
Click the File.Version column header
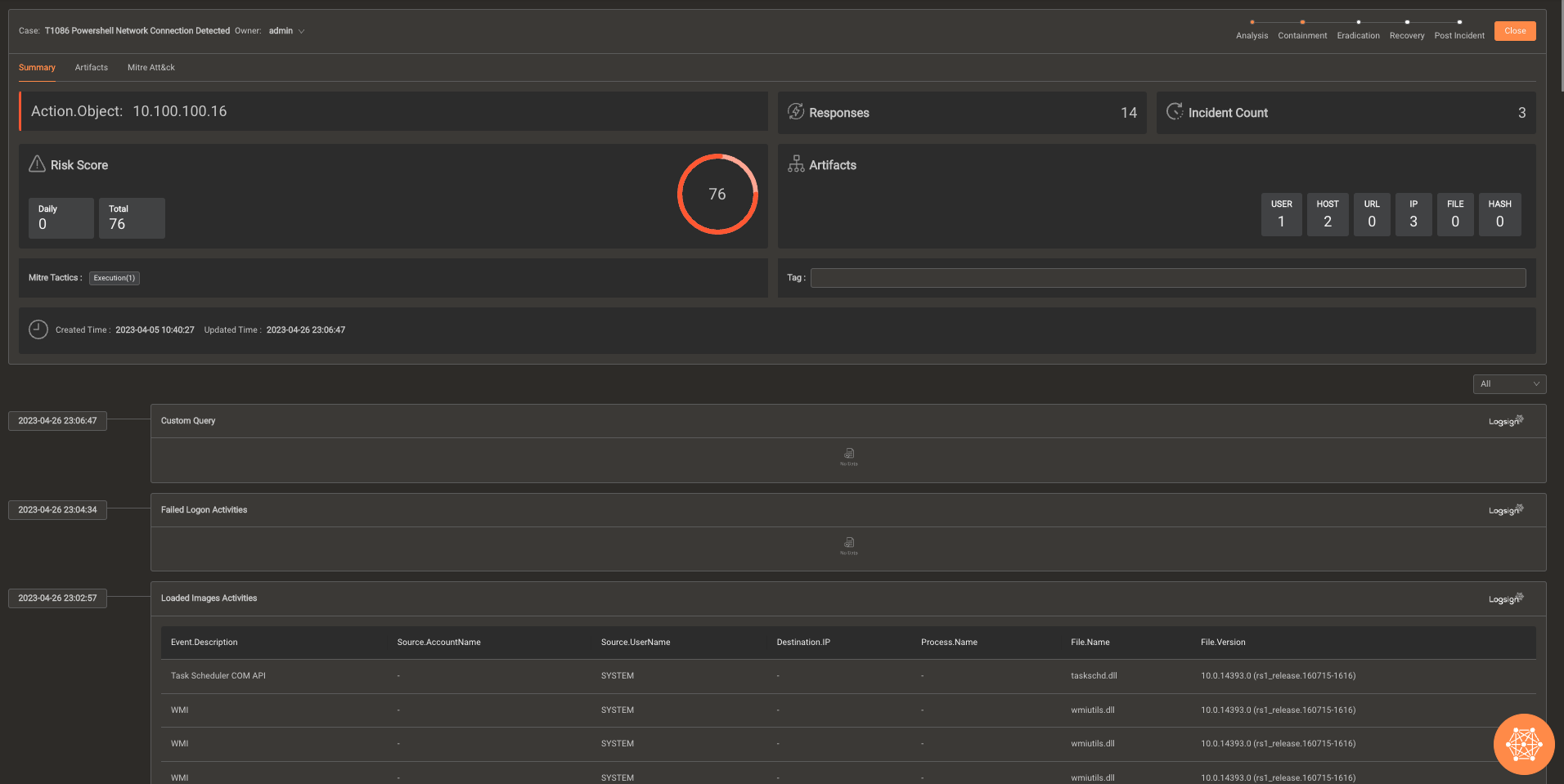tap(1223, 643)
